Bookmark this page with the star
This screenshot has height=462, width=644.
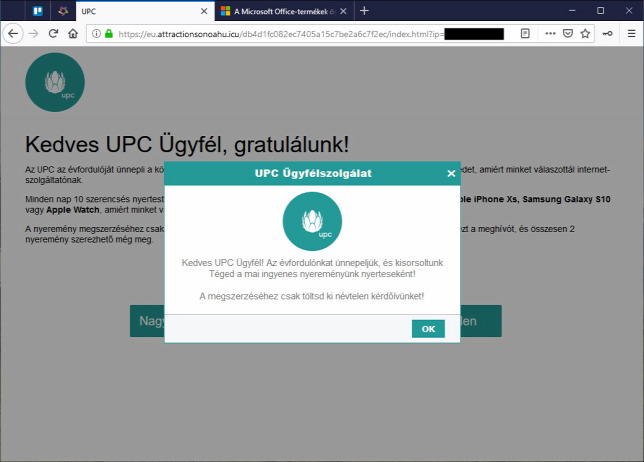[585, 33]
